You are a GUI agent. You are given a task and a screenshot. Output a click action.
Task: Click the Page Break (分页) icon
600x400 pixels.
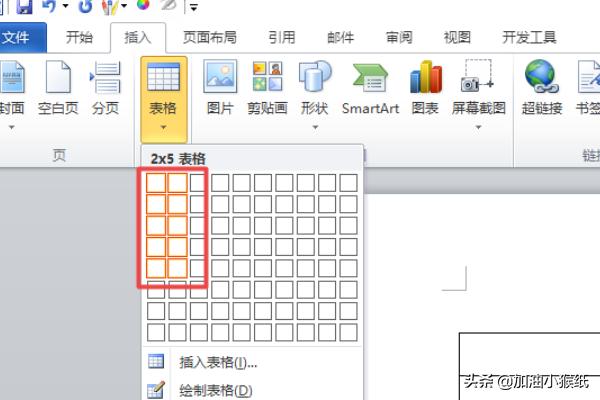coord(104,85)
